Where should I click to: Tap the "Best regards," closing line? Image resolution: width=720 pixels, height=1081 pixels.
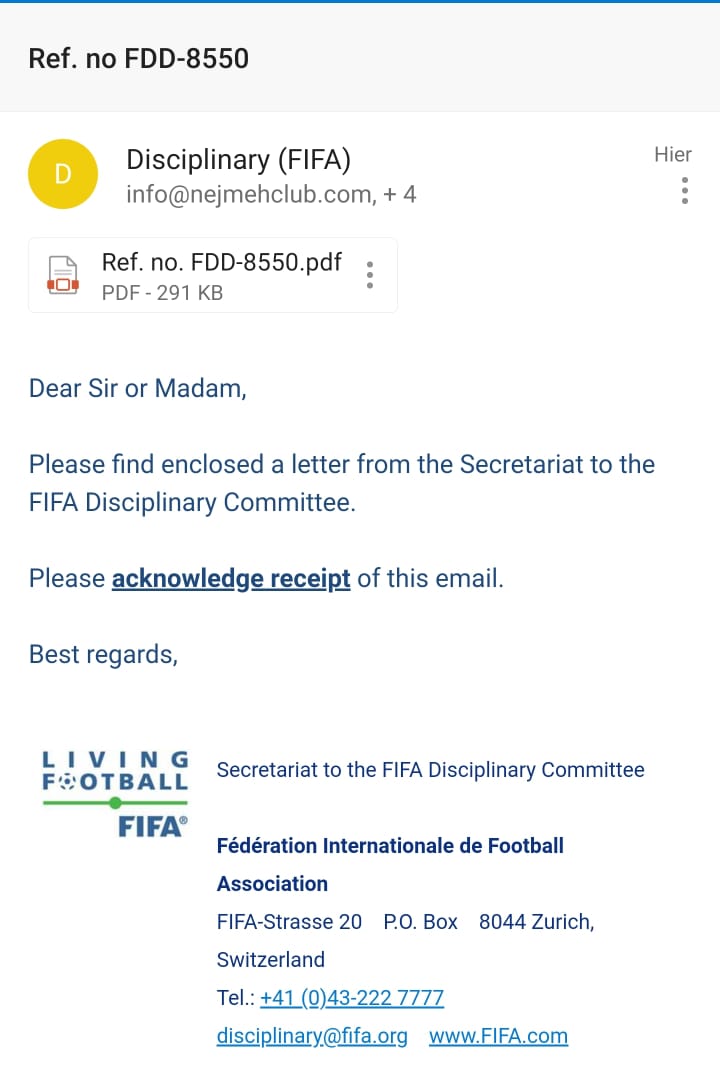coord(103,654)
